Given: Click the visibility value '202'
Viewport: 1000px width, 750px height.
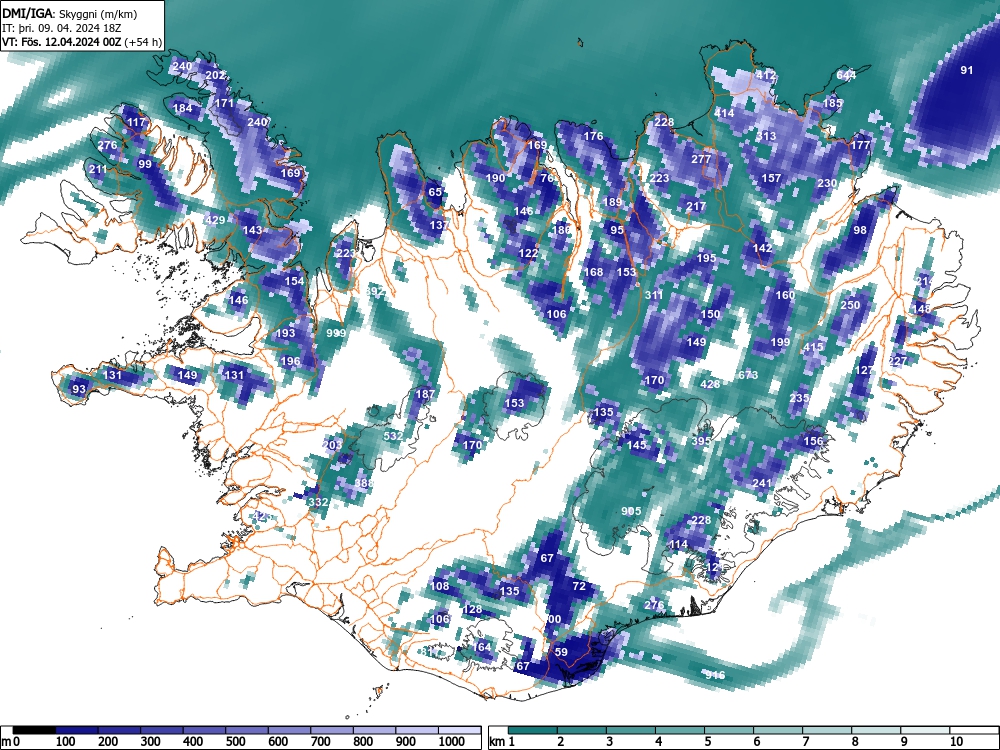Looking at the screenshot, I should pos(216,75).
